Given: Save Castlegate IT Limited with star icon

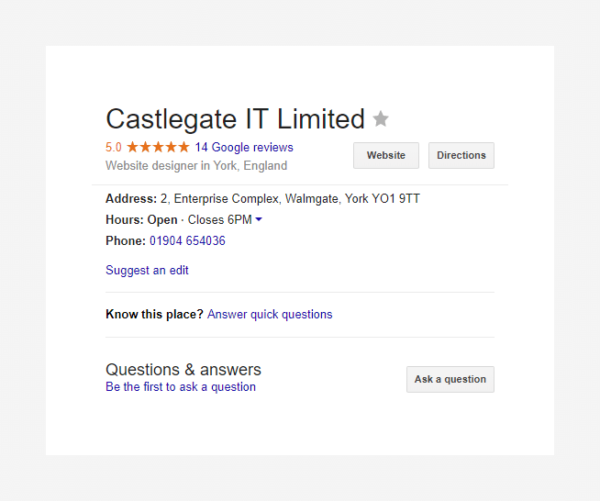Looking at the screenshot, I should coord(381,119).
